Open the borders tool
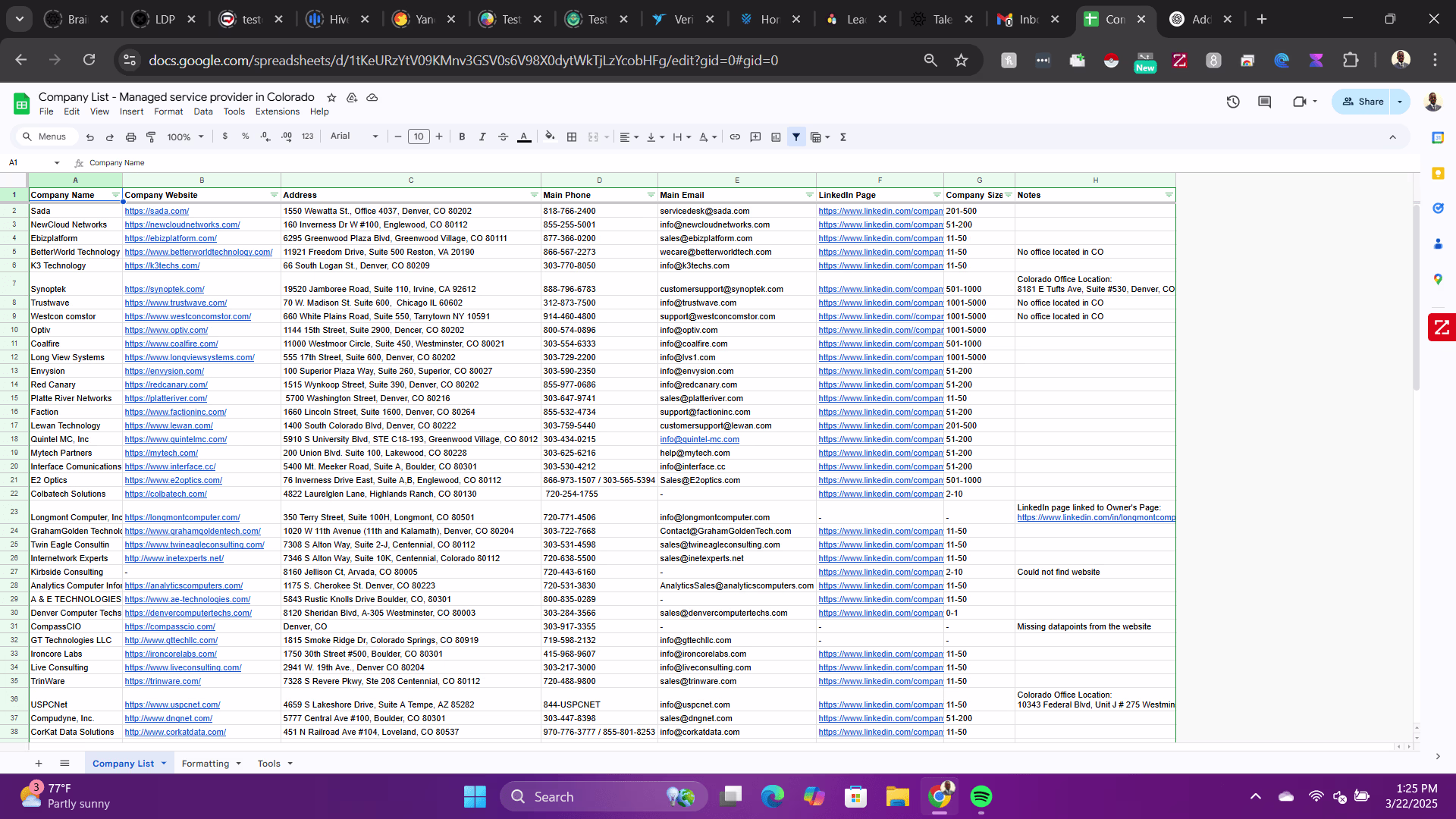 tap(572, 137)
